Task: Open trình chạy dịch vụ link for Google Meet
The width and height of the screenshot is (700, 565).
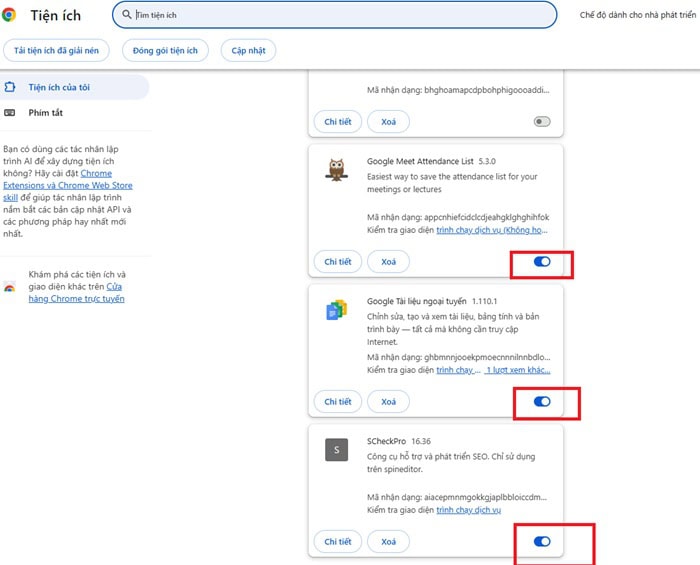Action: pos(492,230)
